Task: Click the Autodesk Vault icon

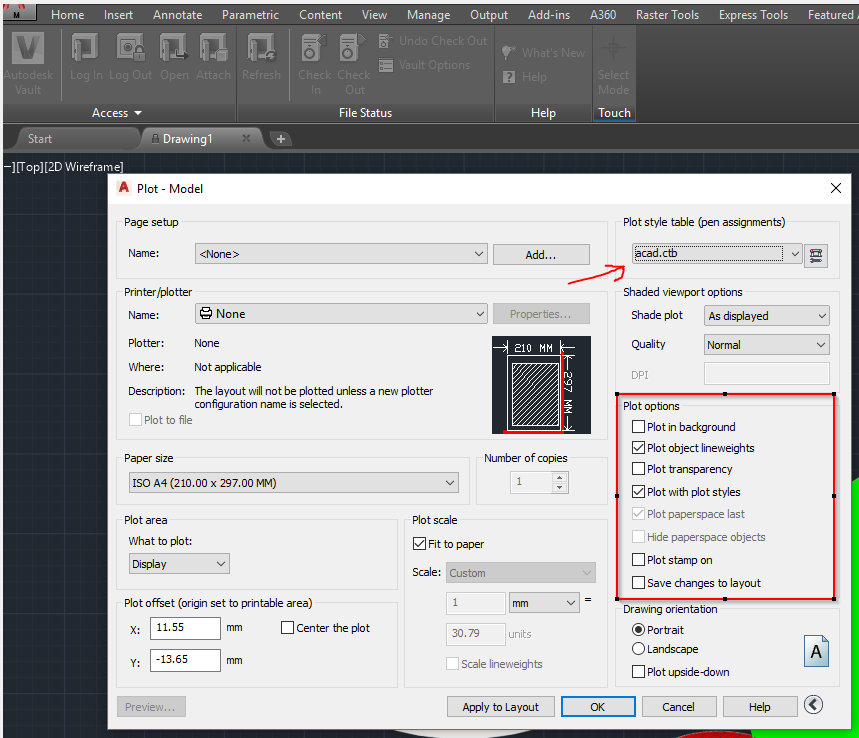Action: (27, 48)
